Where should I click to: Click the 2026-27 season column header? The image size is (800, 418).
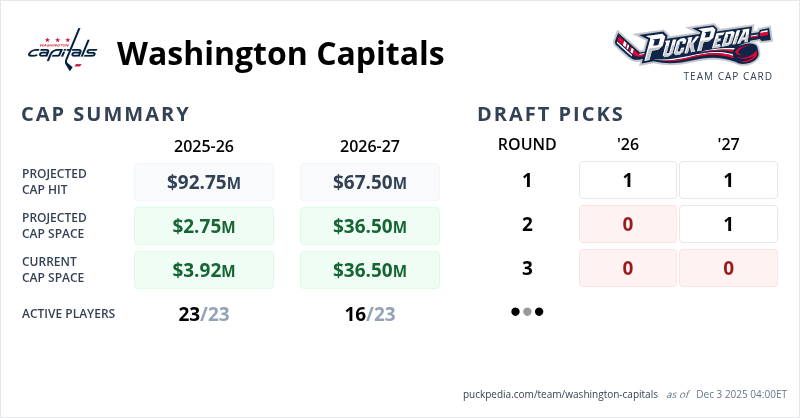click(370, 145)
